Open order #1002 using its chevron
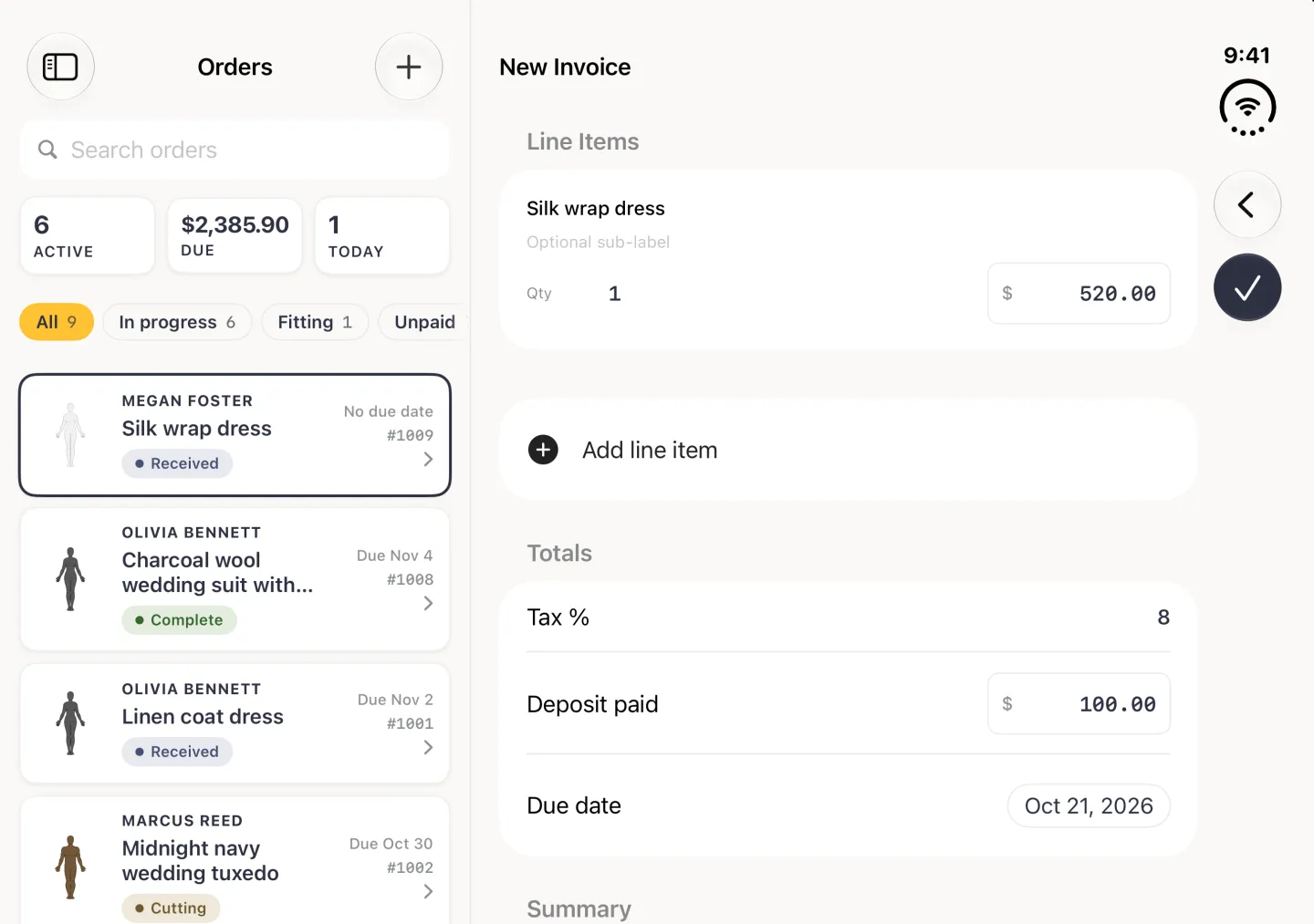Screen dimensions: 1314x924 428,892
